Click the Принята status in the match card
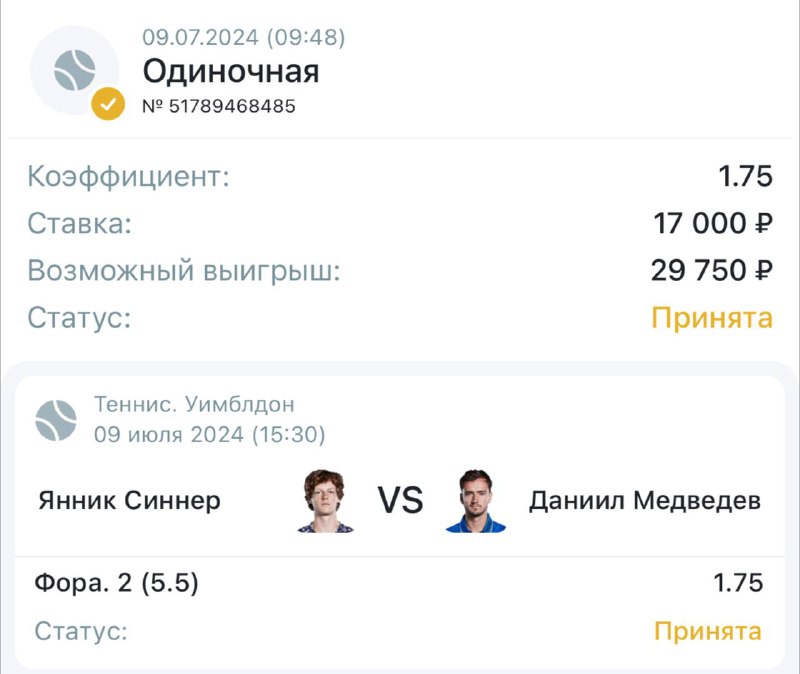The width and height of the screenshot is (800, 674). (707, 631)
